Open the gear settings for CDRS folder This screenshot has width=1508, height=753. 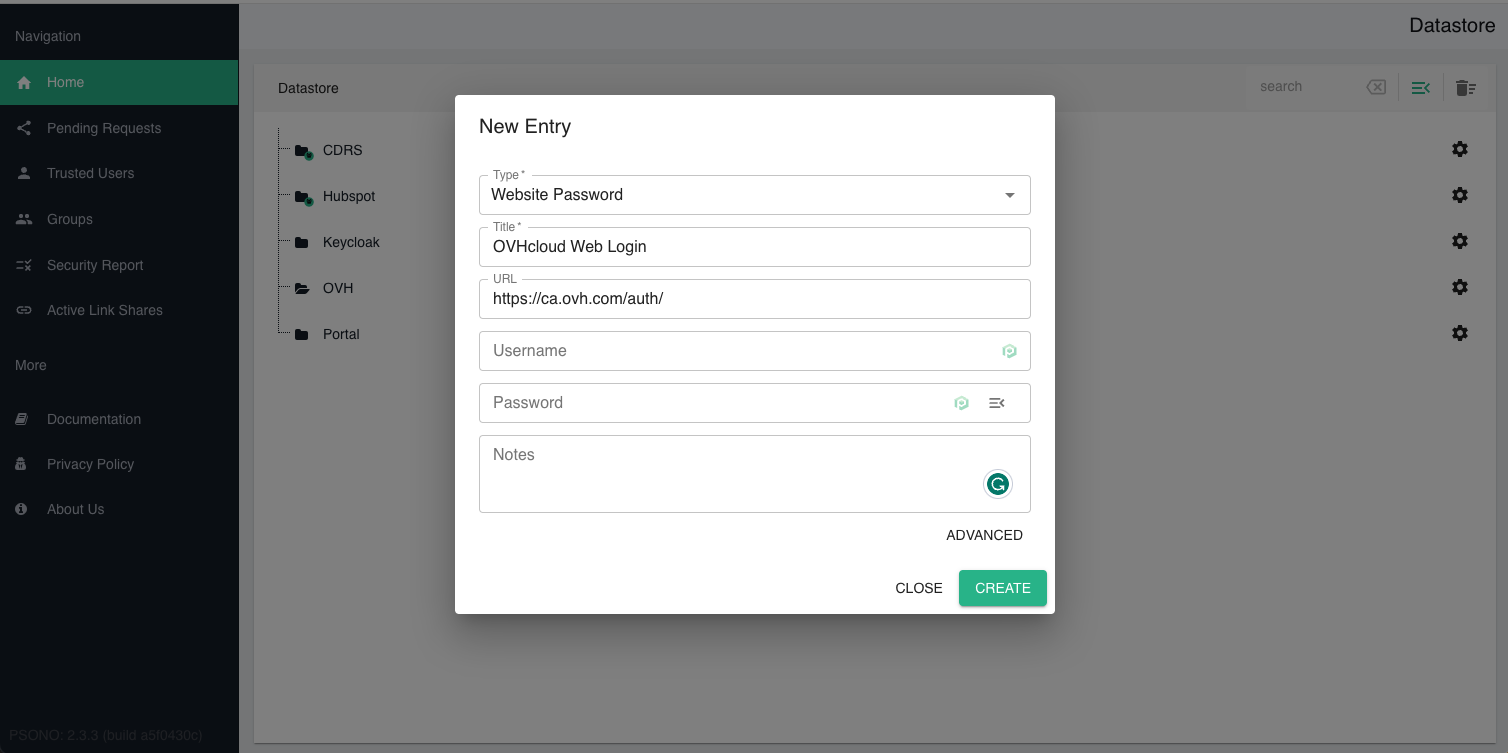(1460, 149)
